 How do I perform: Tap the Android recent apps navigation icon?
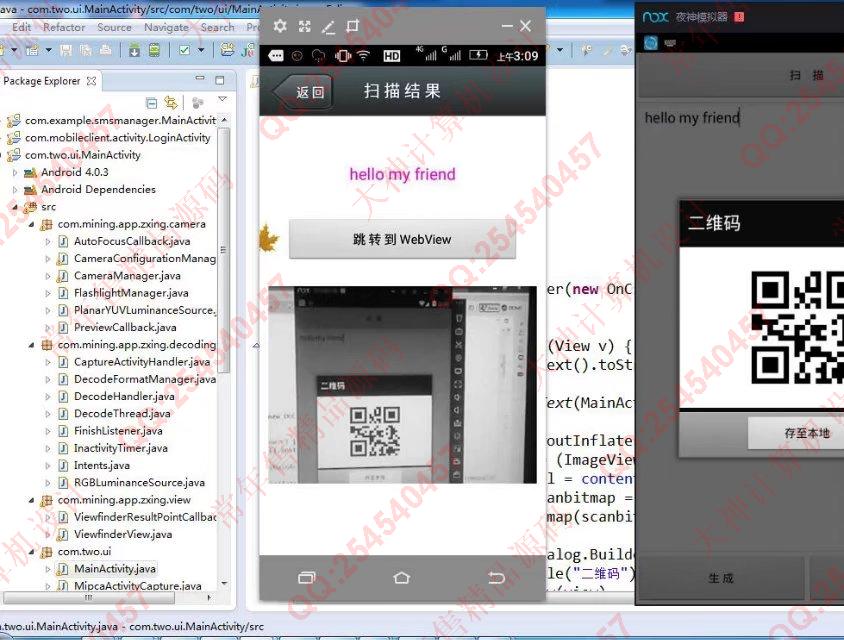(307, 578)
